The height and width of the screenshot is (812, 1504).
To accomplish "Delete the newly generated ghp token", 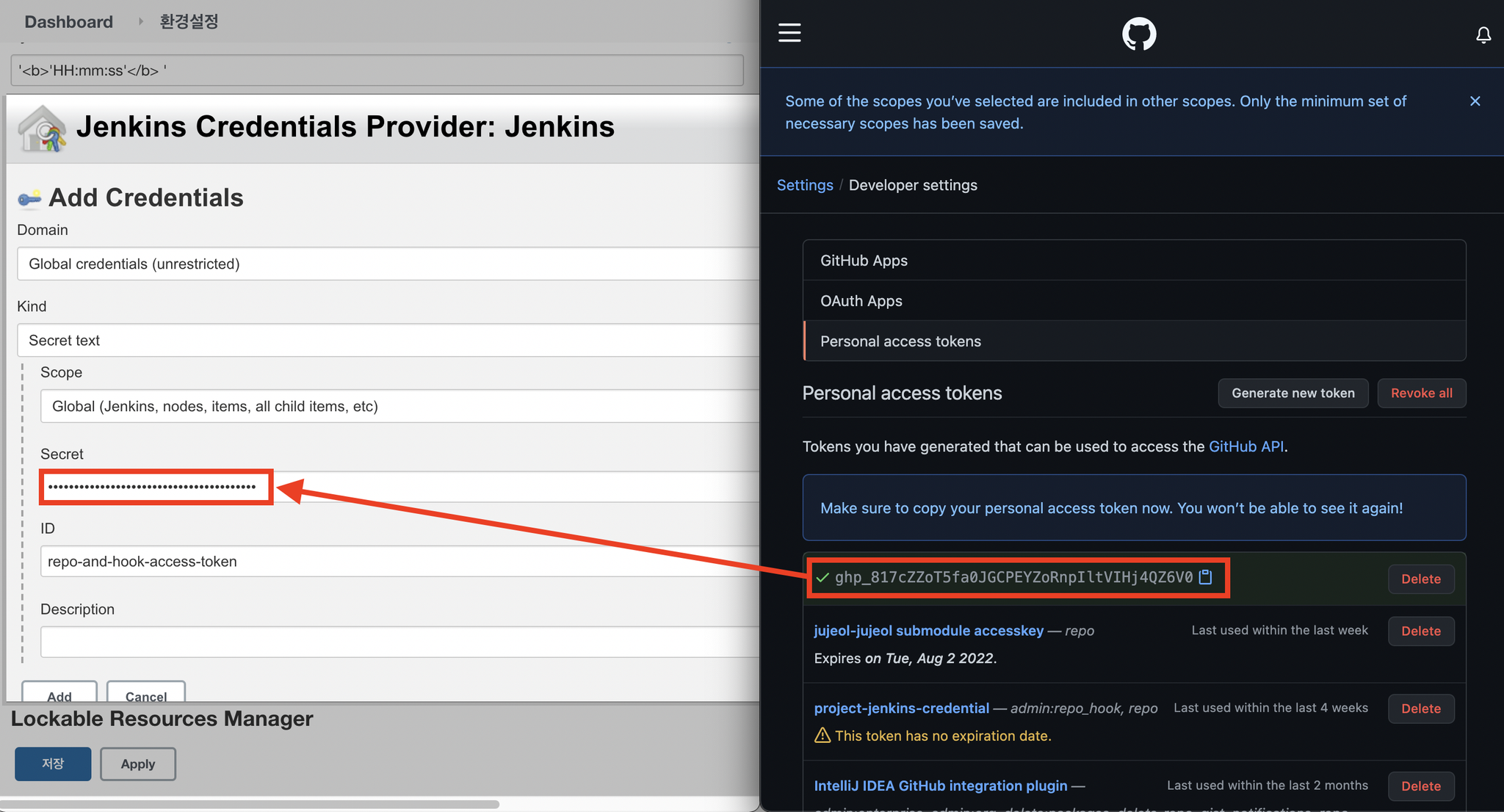I will coord(1420,579).
